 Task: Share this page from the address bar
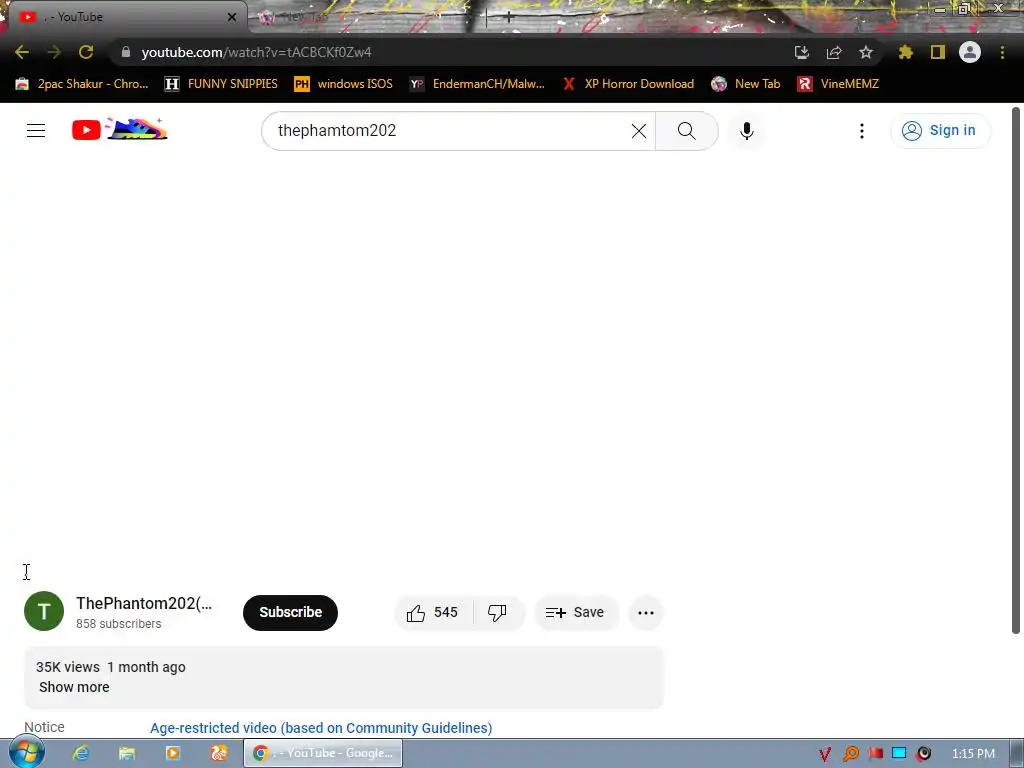834,52
